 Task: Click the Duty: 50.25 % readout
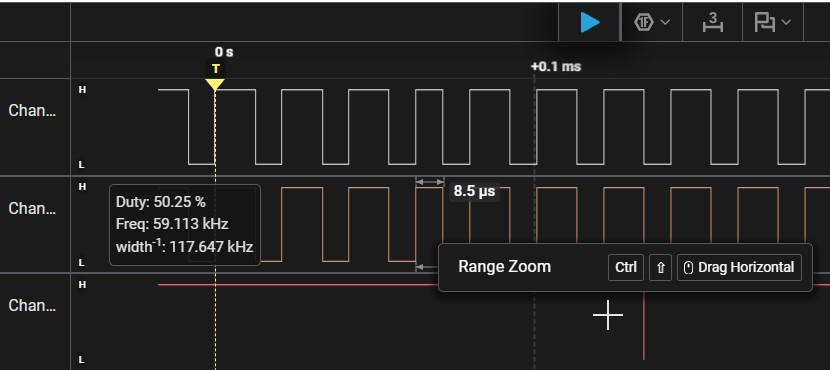pyautogui.click(x=161, y=202)
